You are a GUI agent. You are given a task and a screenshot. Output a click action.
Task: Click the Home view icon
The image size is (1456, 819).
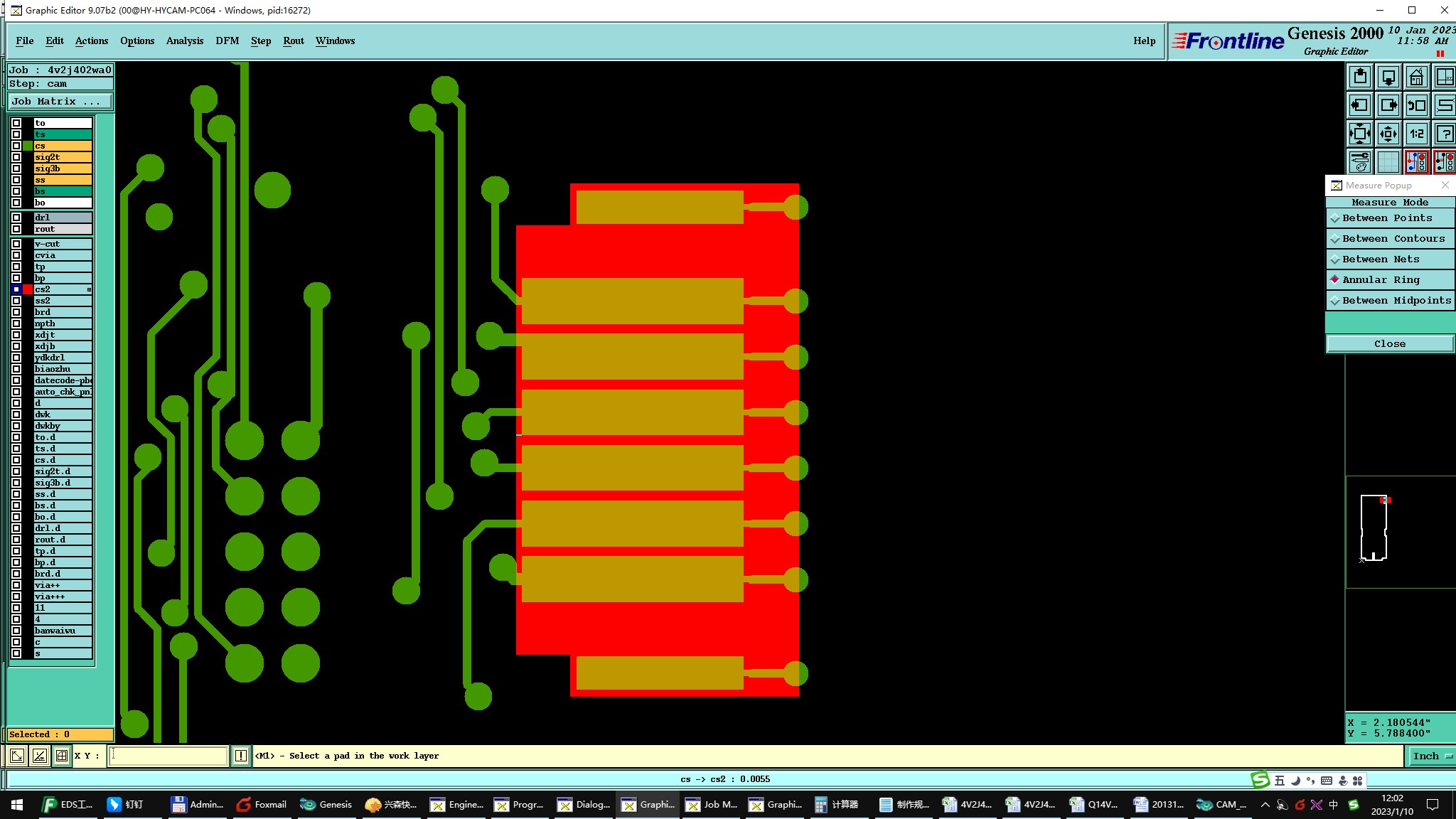pos(1416,77)
